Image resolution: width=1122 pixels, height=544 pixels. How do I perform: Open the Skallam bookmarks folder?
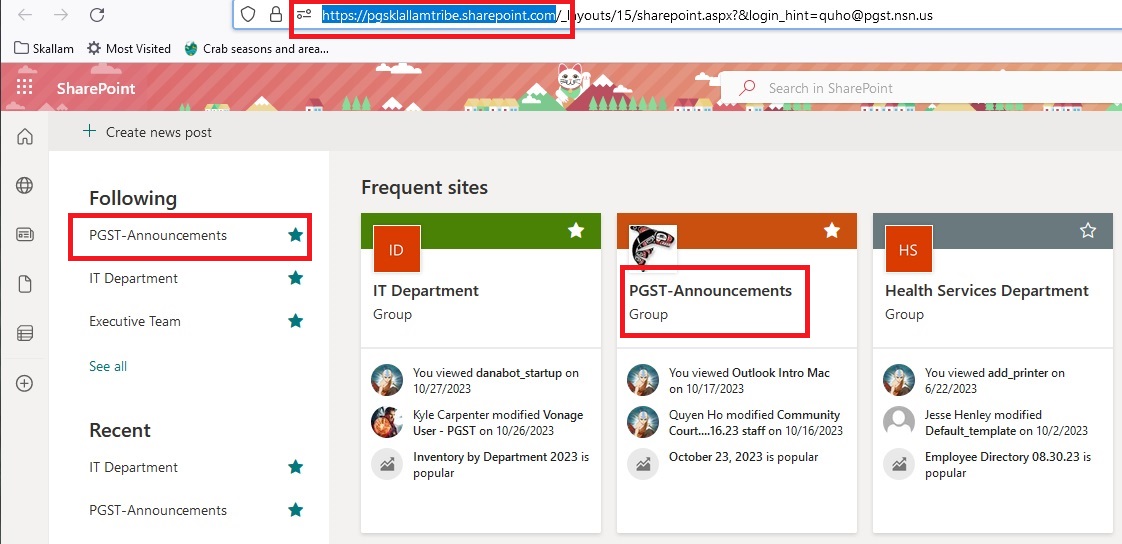click(x=44, y=49)
